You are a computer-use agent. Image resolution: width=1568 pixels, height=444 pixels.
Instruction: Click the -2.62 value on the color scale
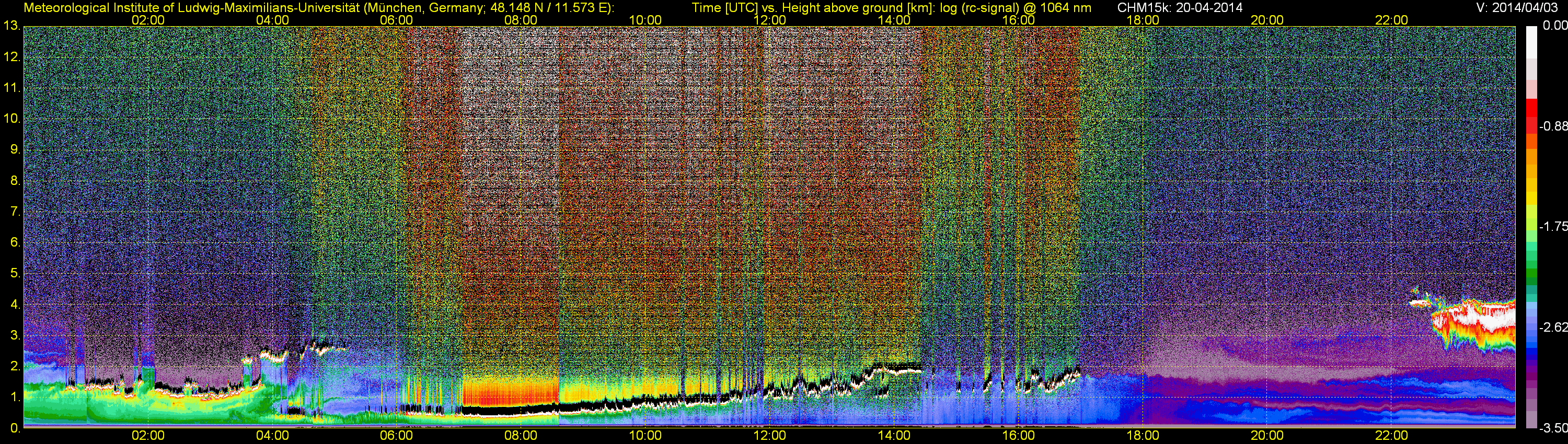pyautogui.click(x=1553, y=328)
